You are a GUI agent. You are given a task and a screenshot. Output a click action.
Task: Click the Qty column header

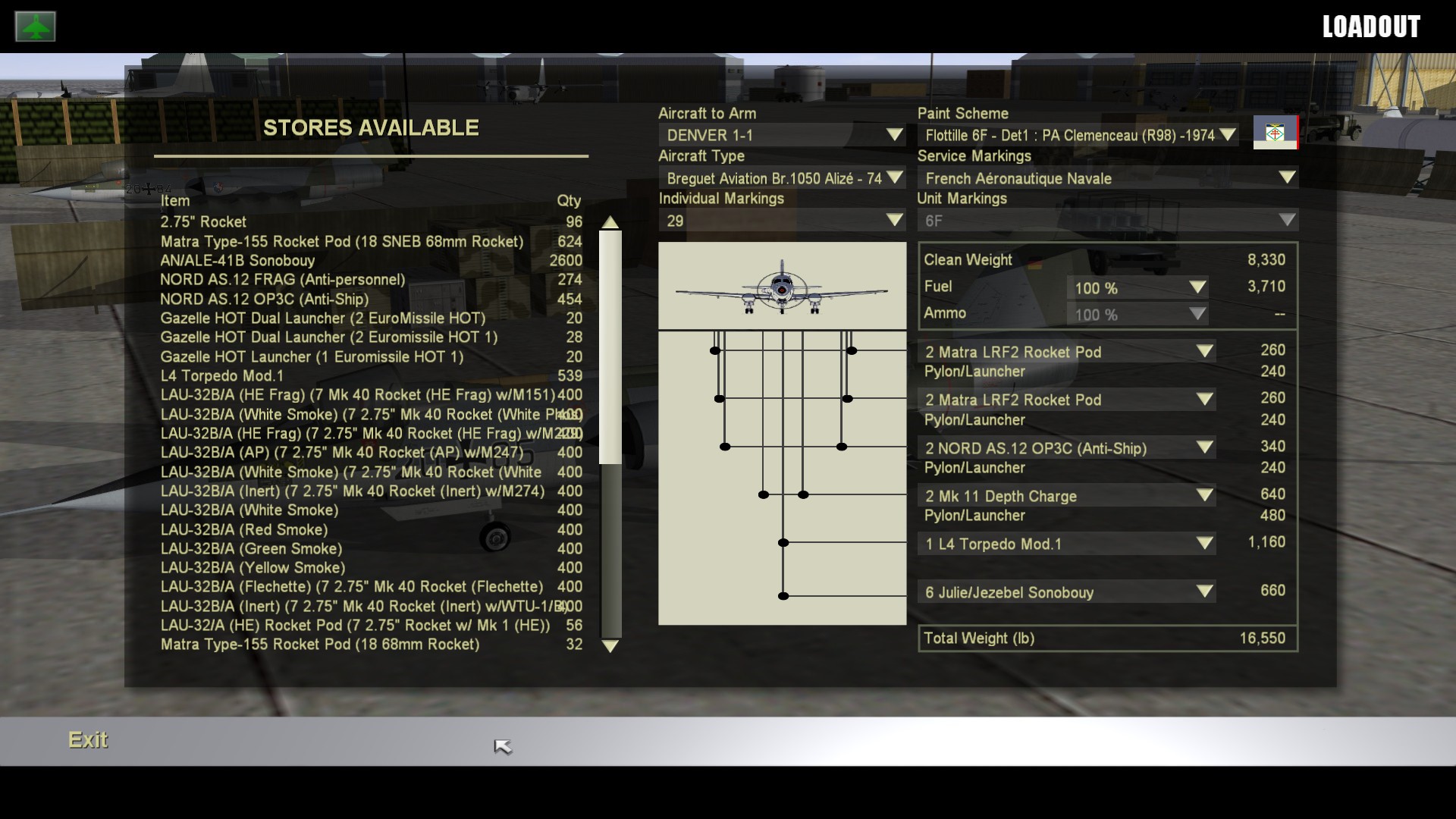[x=569, y=201]
